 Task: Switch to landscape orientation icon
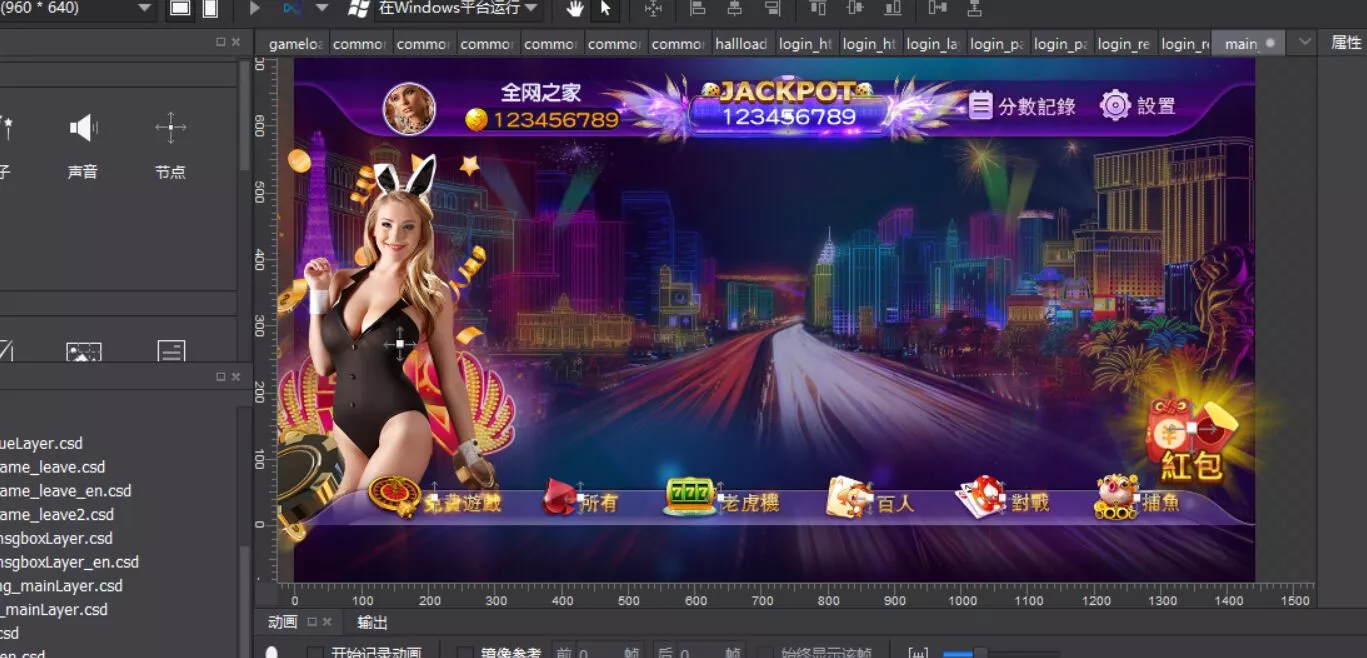tap(180, 9)
